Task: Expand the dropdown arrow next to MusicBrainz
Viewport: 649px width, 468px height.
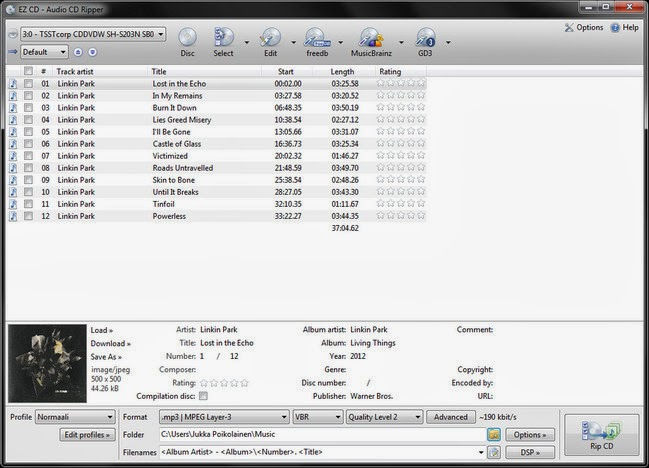Action: [x=401, y=42]
